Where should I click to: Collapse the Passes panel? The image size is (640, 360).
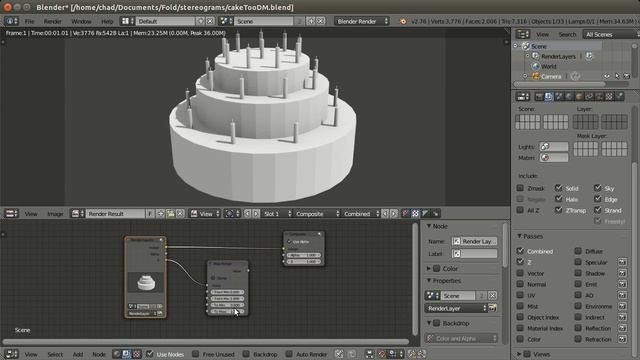click(x=520, y=236)
